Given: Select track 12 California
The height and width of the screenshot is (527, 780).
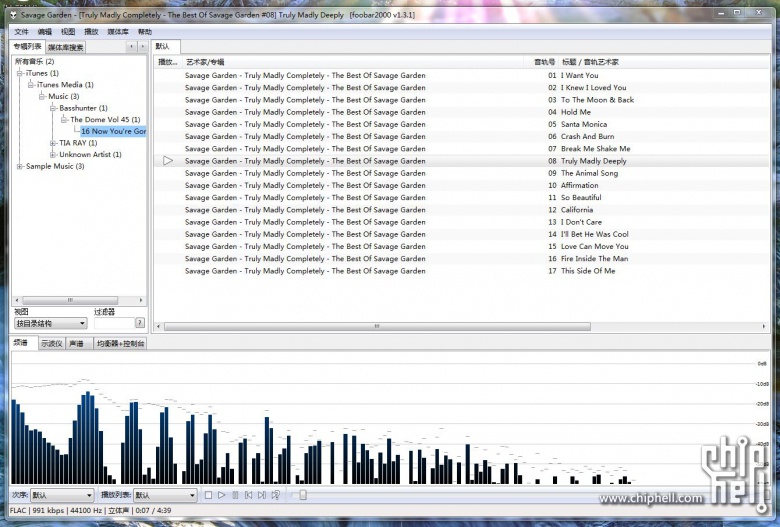Looking at the screenshot, I should coord(461,210).
